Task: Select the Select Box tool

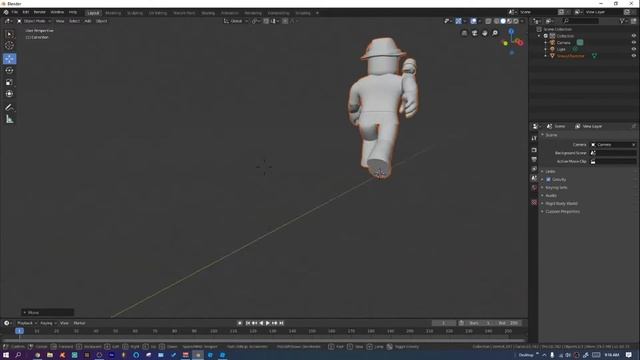Action: click(x=9, y=34)
